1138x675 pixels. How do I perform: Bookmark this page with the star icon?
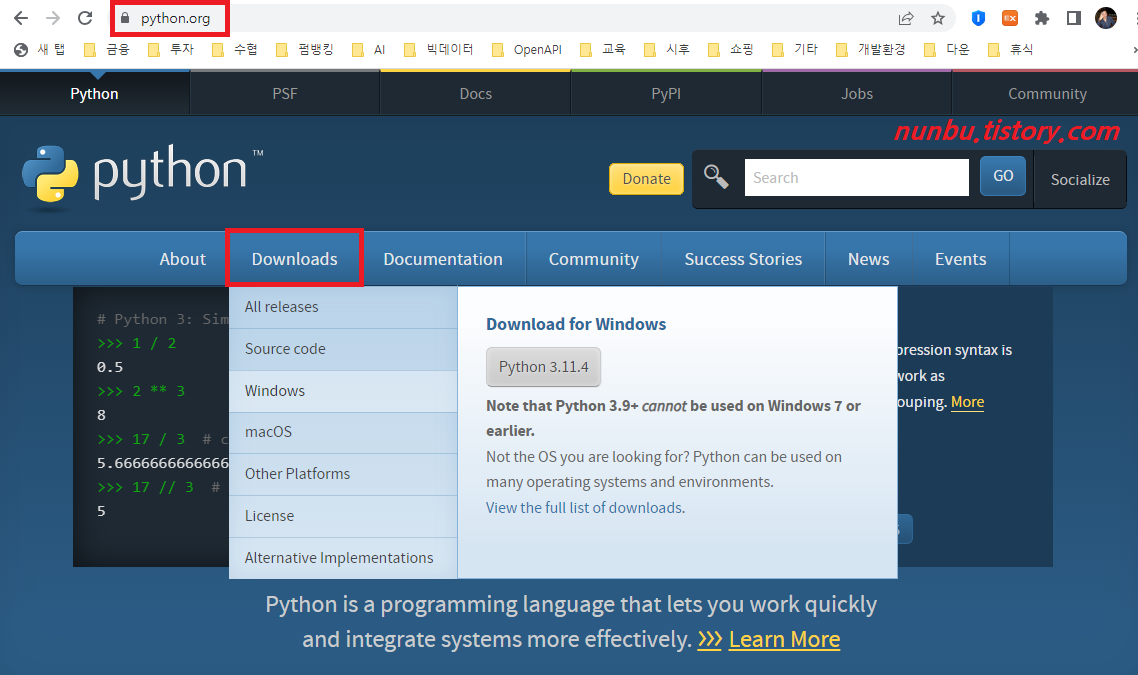tap(938, 18)
